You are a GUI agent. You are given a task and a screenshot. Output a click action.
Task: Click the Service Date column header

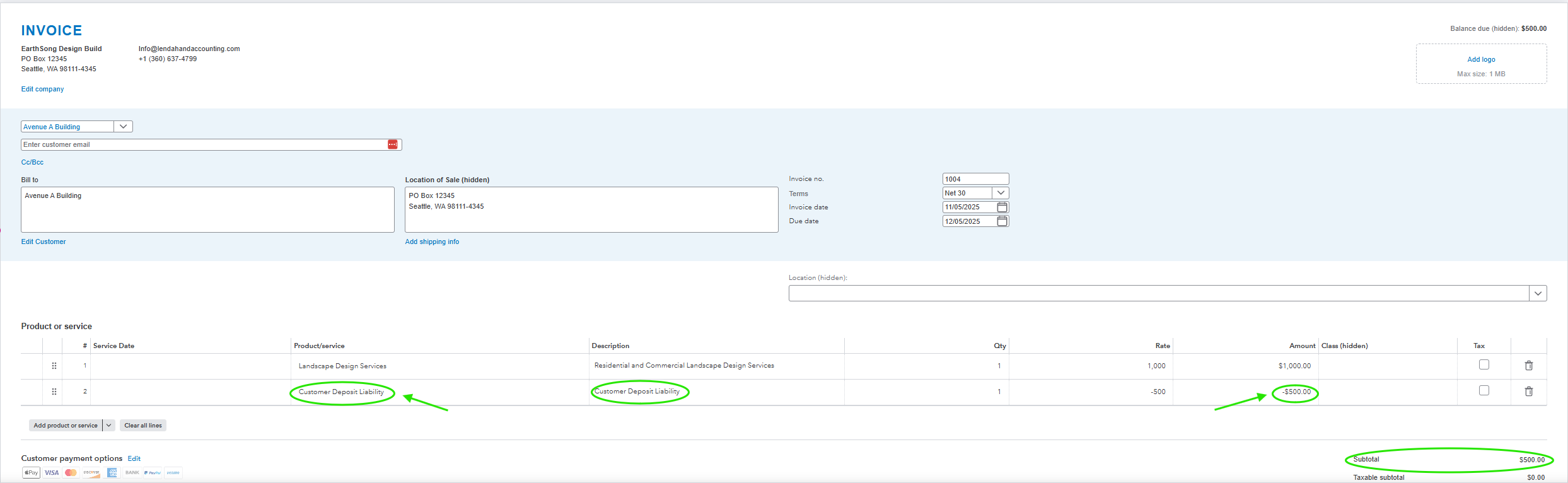click(113, 346)
